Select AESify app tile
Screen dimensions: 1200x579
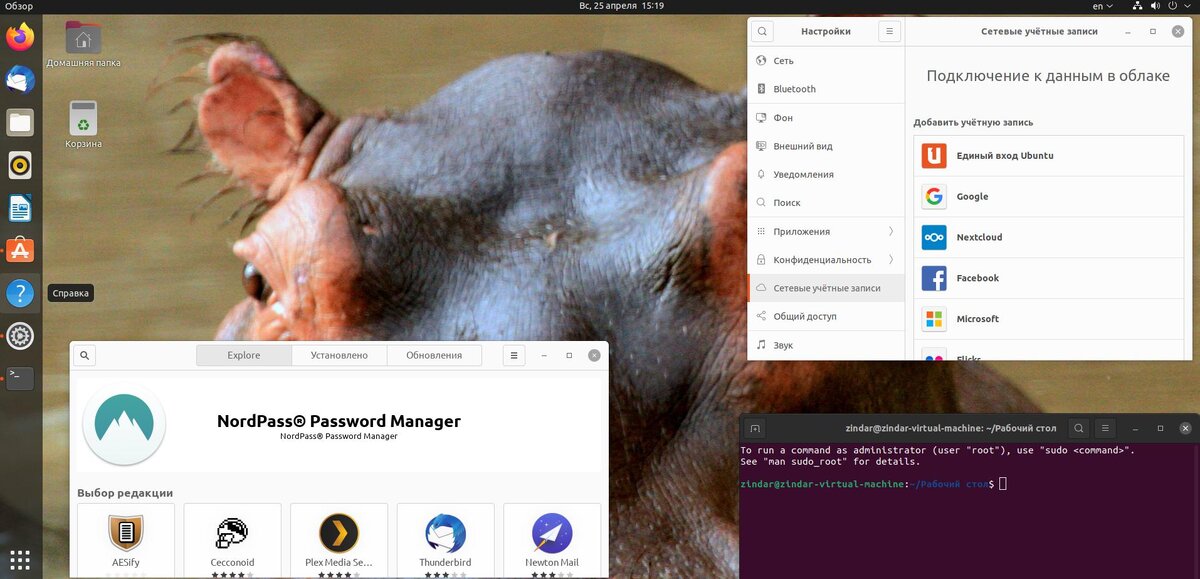tap(126, 540)
